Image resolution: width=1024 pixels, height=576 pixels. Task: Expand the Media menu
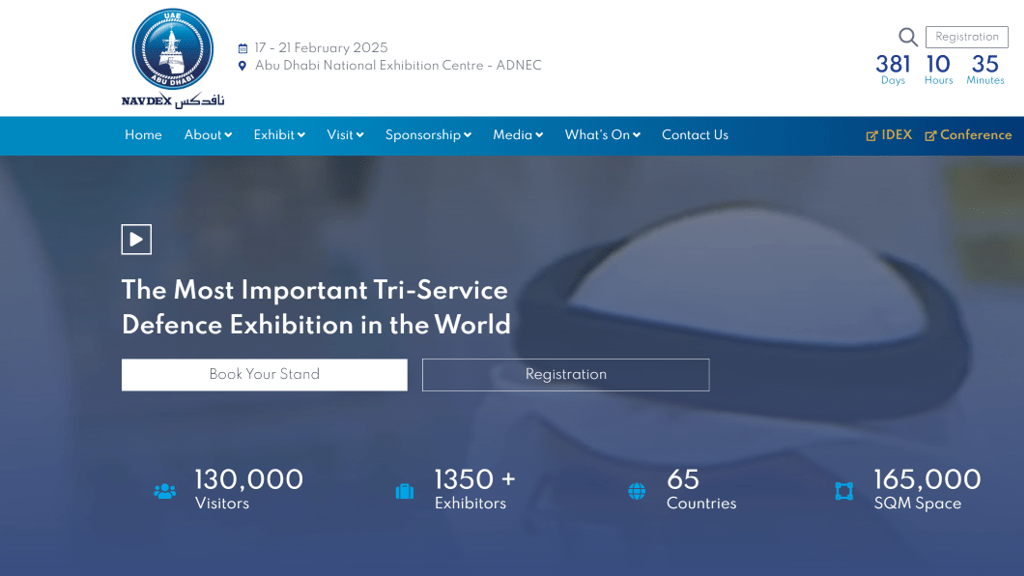[517, 135]
